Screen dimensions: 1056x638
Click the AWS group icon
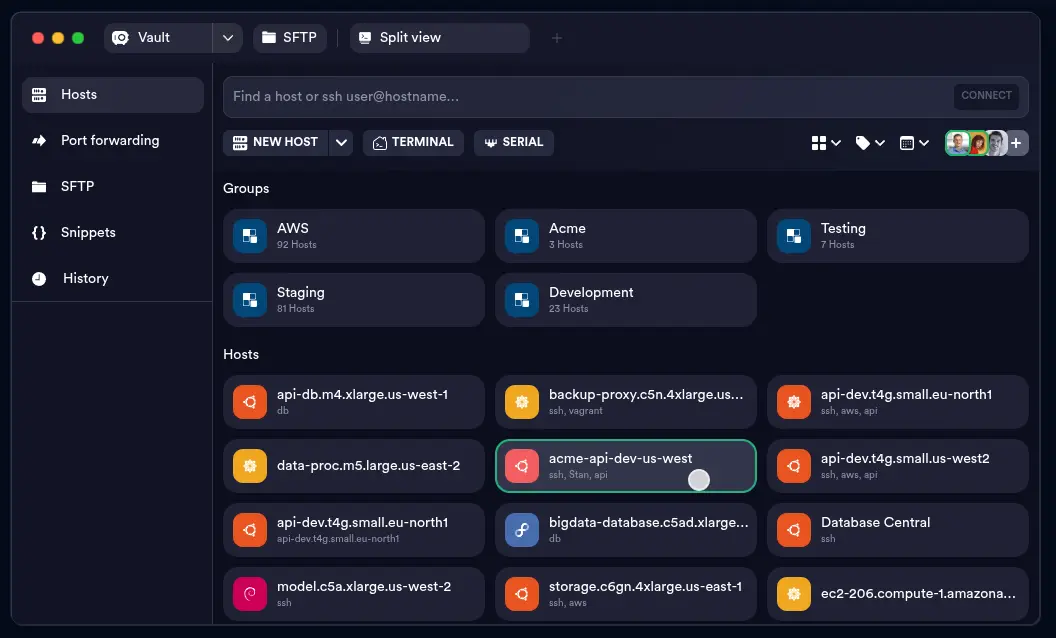pos(249,236)
